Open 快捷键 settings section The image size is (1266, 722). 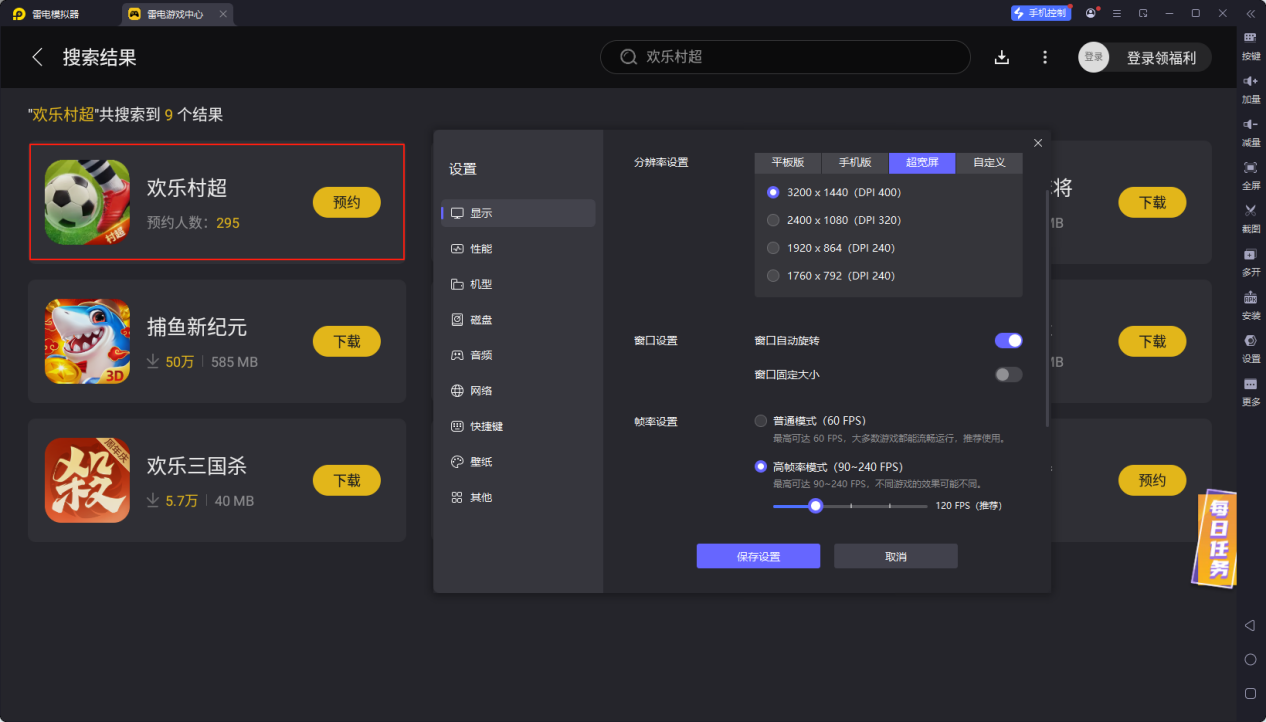pos(518,426)
